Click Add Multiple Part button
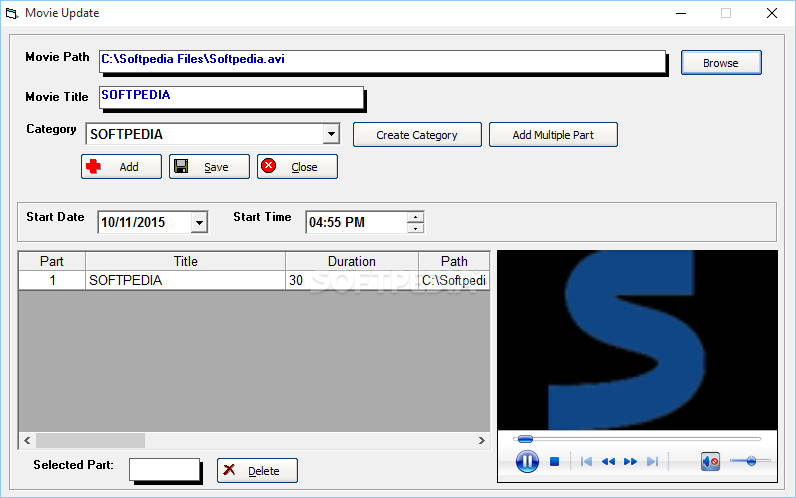Viewport: 796px width, 498px height. point(553,135)
